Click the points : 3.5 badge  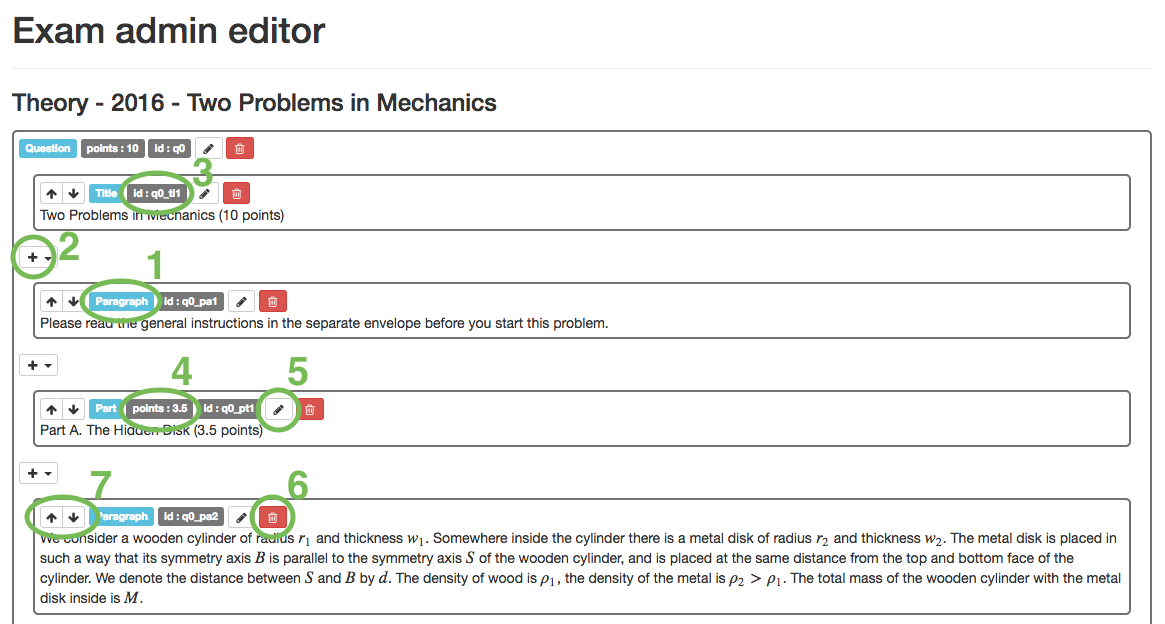[x=159, y=409]
